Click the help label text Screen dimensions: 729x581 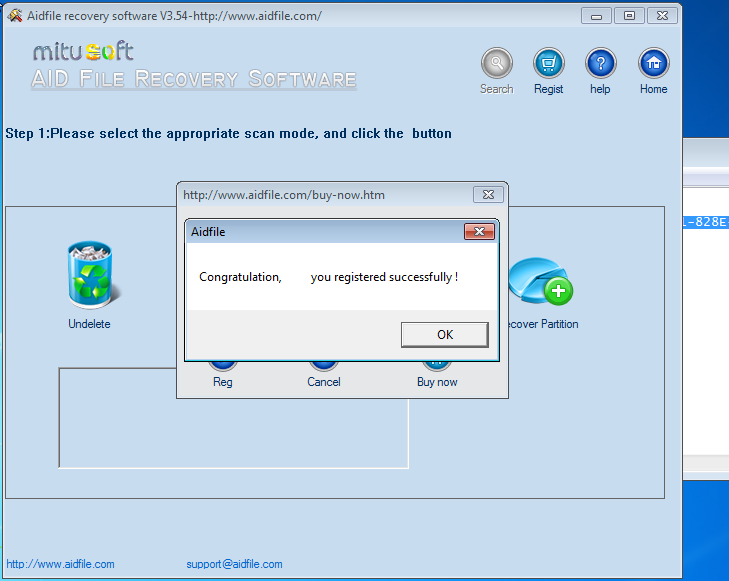[x=600, y=89]
